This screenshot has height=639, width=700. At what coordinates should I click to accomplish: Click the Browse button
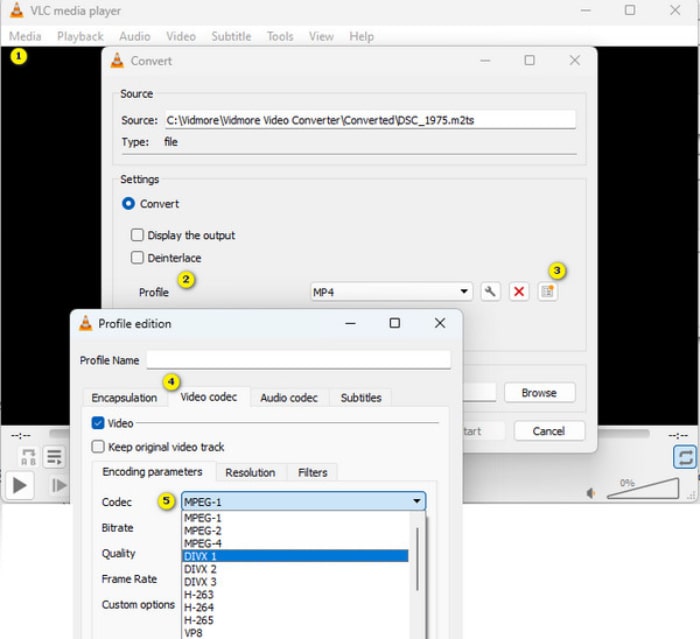point(539,393)
